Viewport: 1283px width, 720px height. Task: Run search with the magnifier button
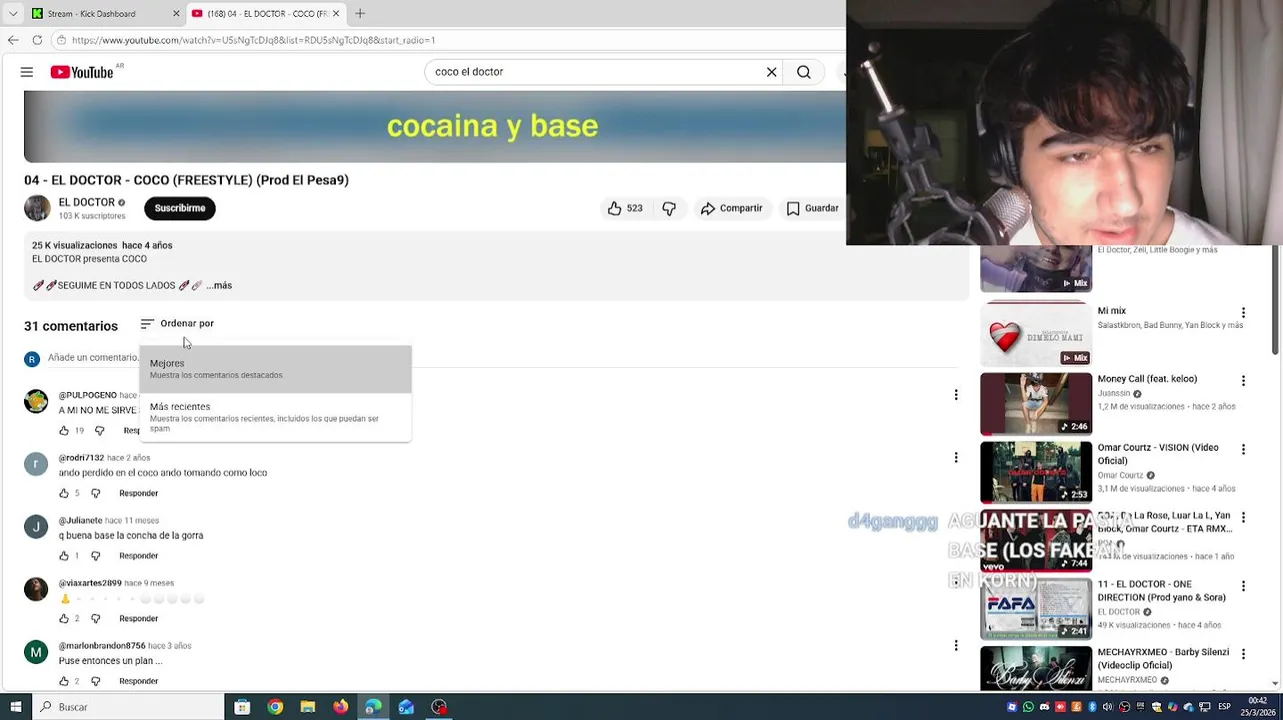804,72
